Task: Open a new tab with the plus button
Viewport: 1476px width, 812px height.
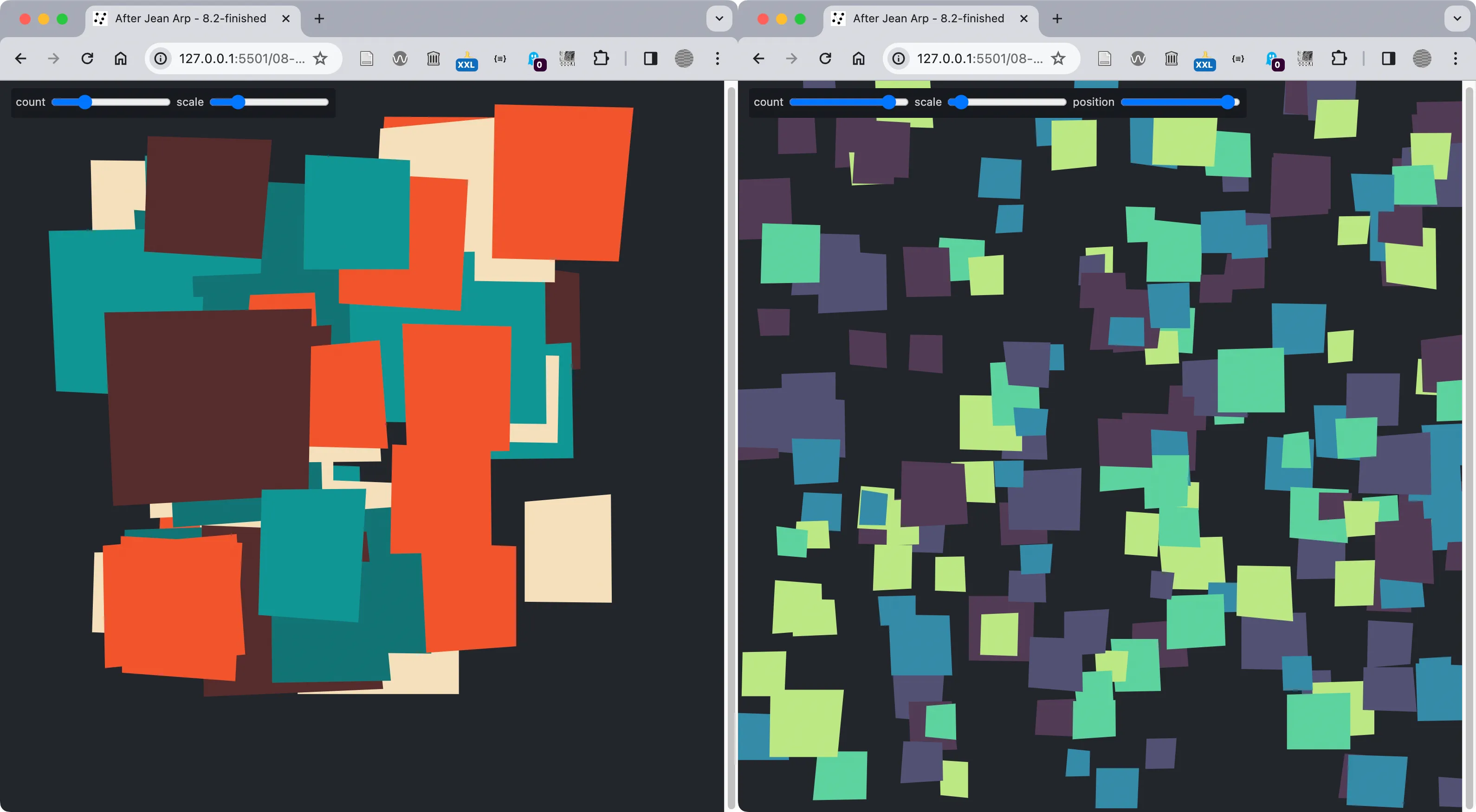Action: tap(318, 18)
